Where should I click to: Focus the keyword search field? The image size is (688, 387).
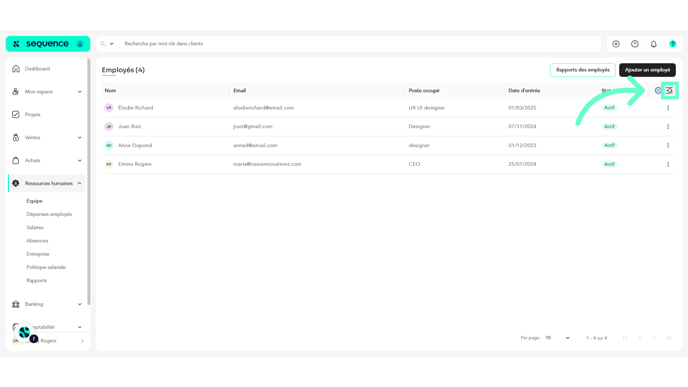pos(360,44)
